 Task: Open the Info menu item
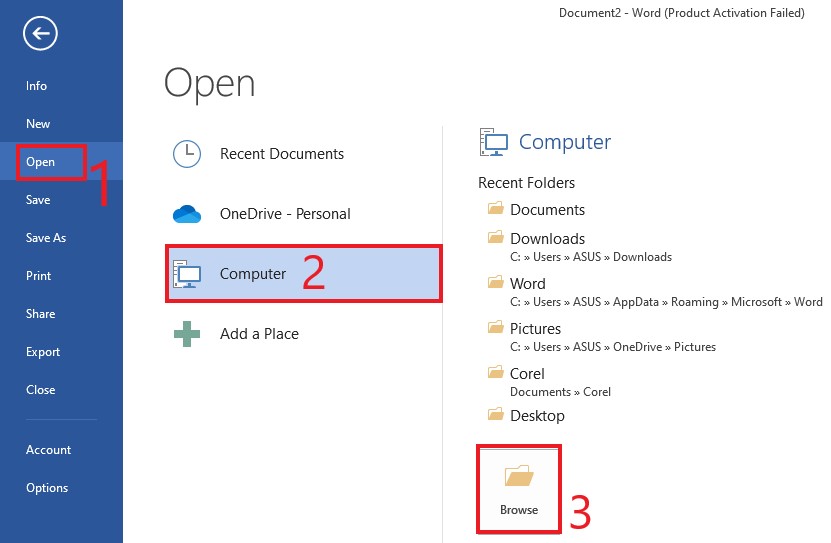coord(36,86)
